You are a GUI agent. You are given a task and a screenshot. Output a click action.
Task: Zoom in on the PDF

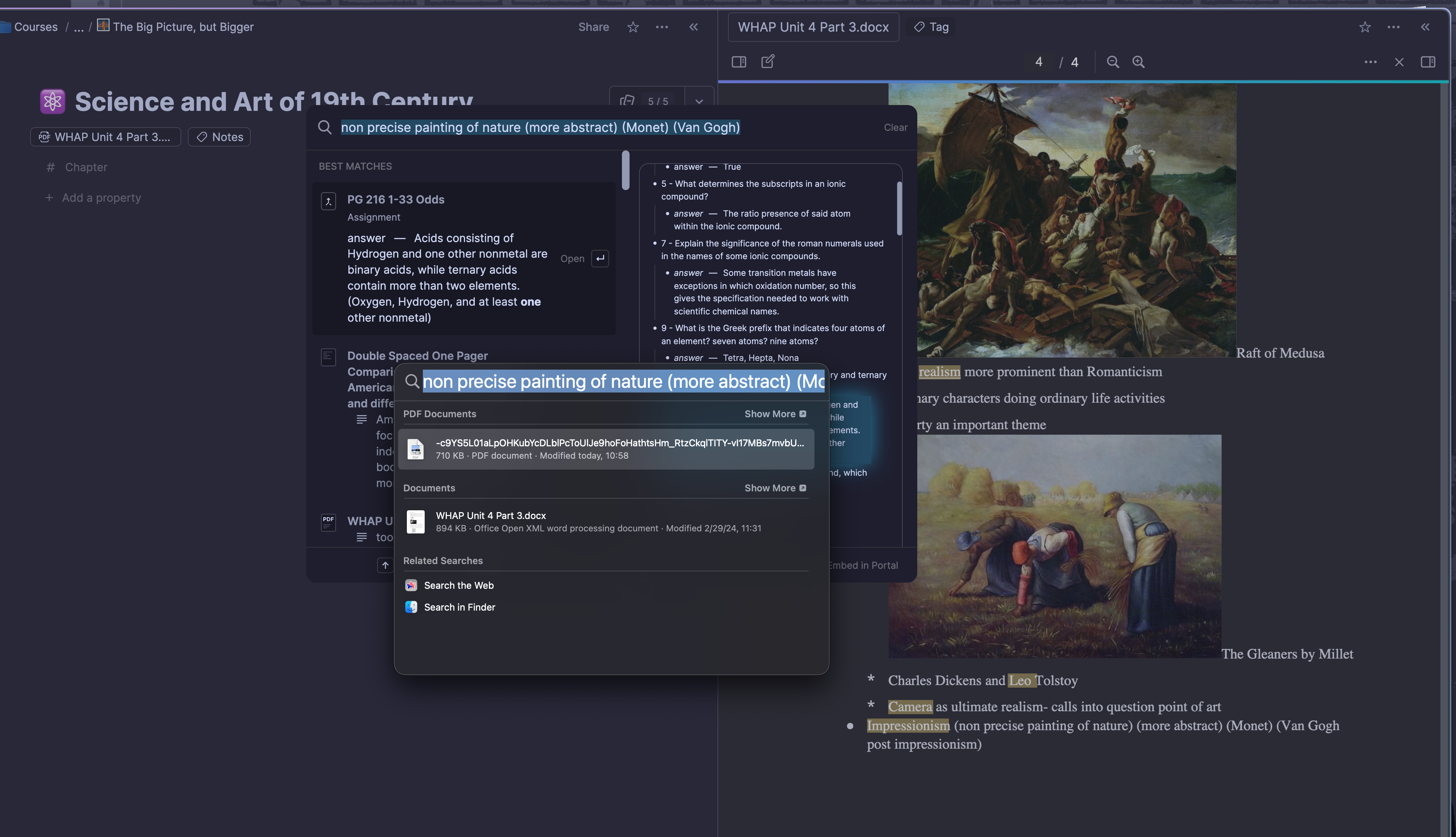[1138, 62]
